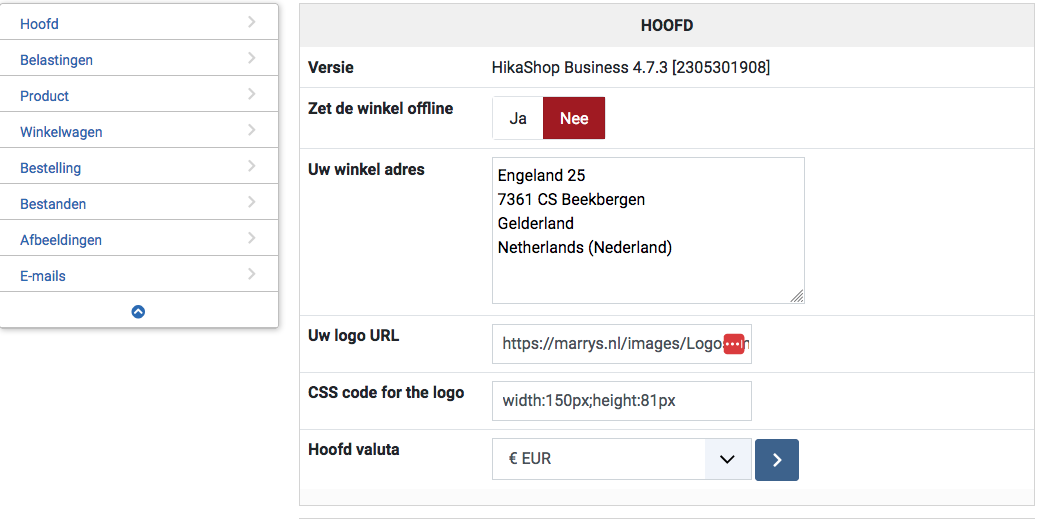The width and height of the screenshot is (1039, 519).
Task: Open the Hoofd menu section
Action: 40,24
